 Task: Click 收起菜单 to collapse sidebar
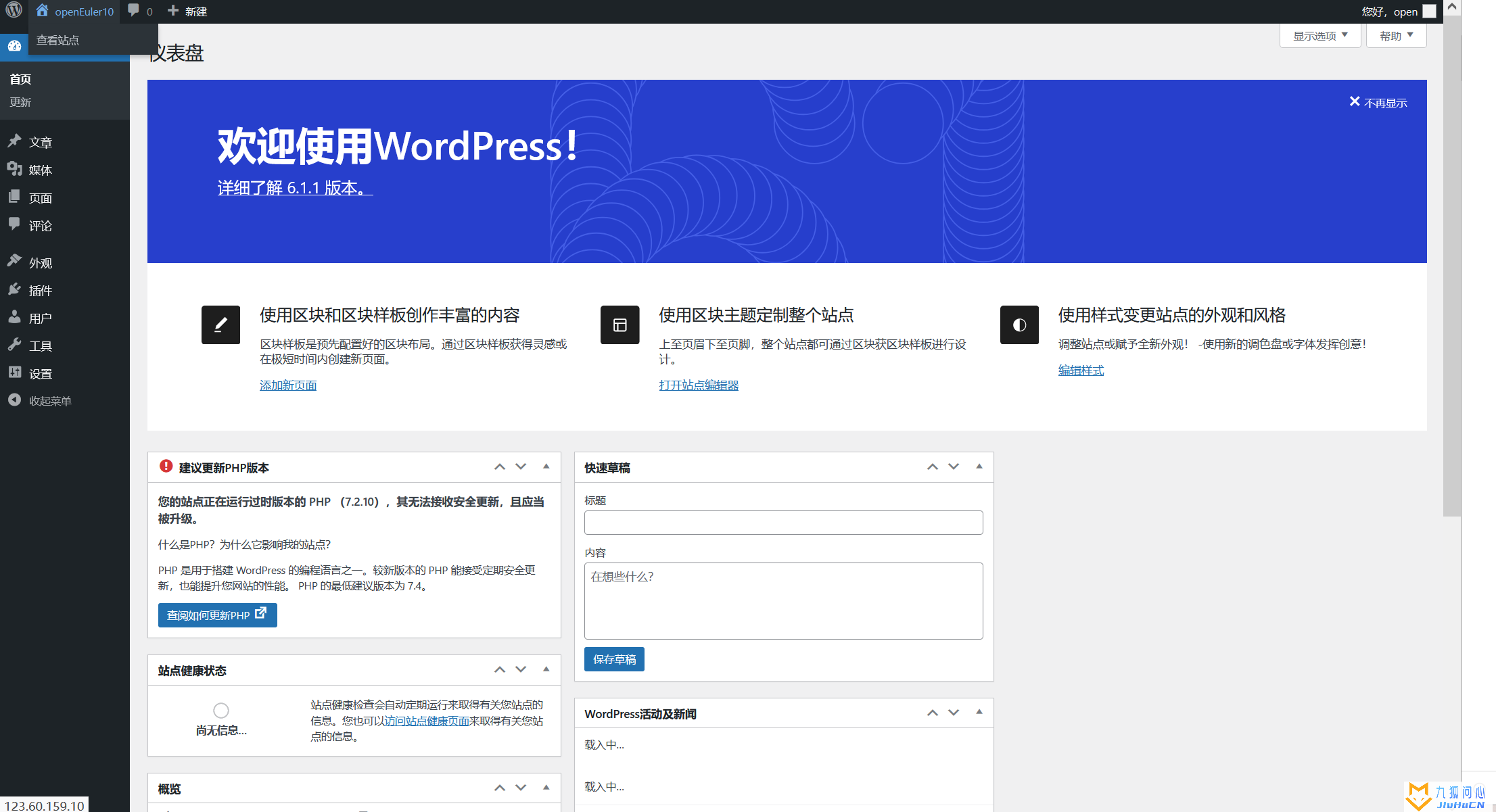pos(50,401)
